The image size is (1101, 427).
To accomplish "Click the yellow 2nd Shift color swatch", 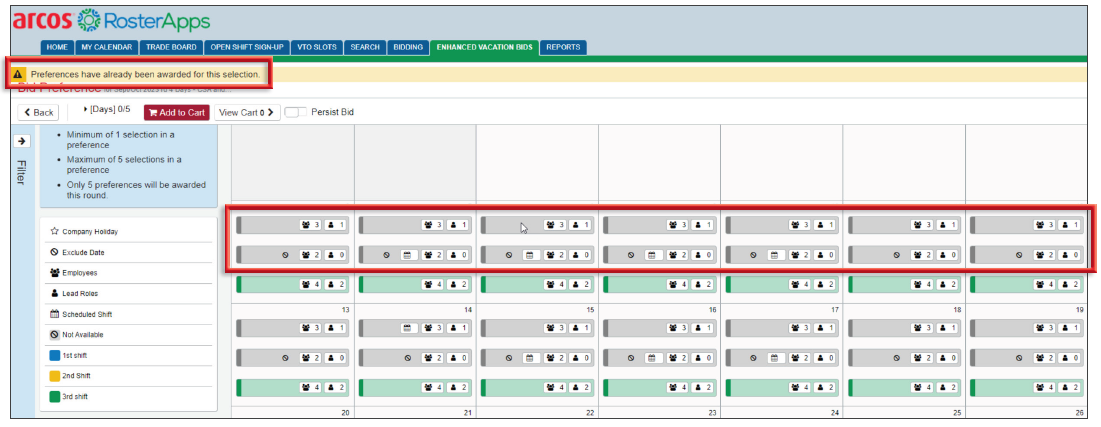I will tap(54, 376).
